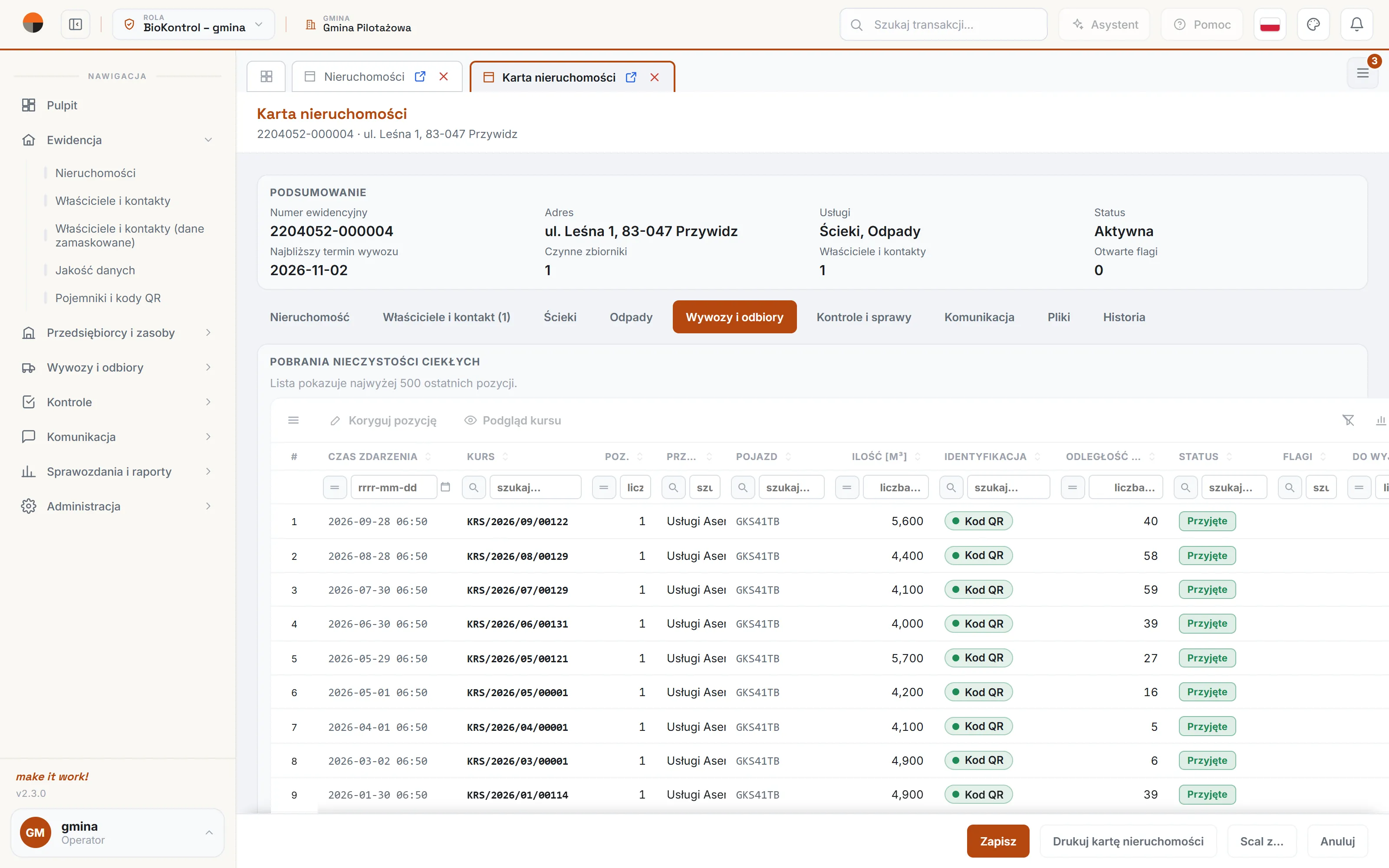Viewport: 1389px width, 868px height.
Task: Open Historia tab
Action: point(1124,317)
